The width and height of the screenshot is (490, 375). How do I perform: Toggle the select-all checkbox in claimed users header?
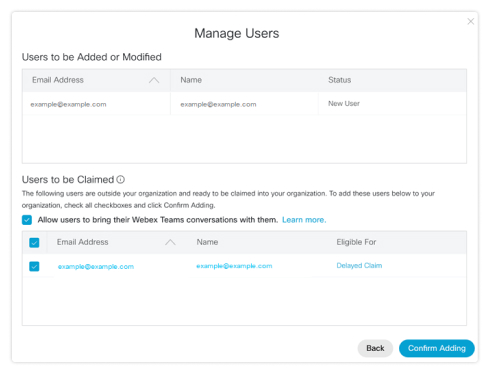pyautogui.click(x=34, y=242)
